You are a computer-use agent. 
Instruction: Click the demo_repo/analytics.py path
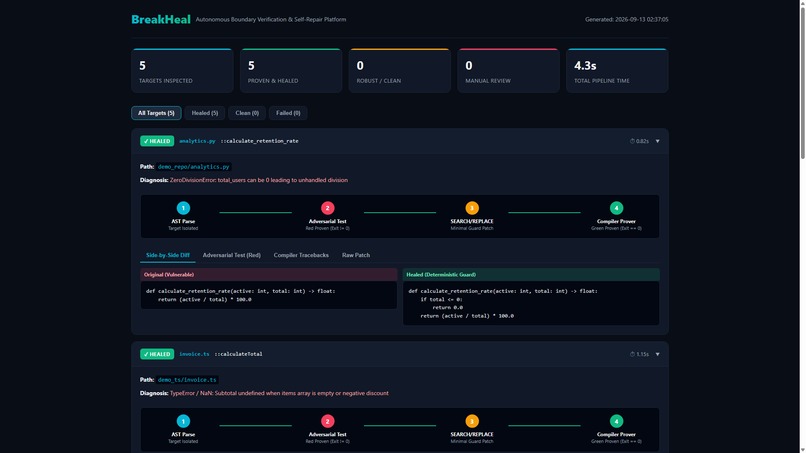click(193, 167)
